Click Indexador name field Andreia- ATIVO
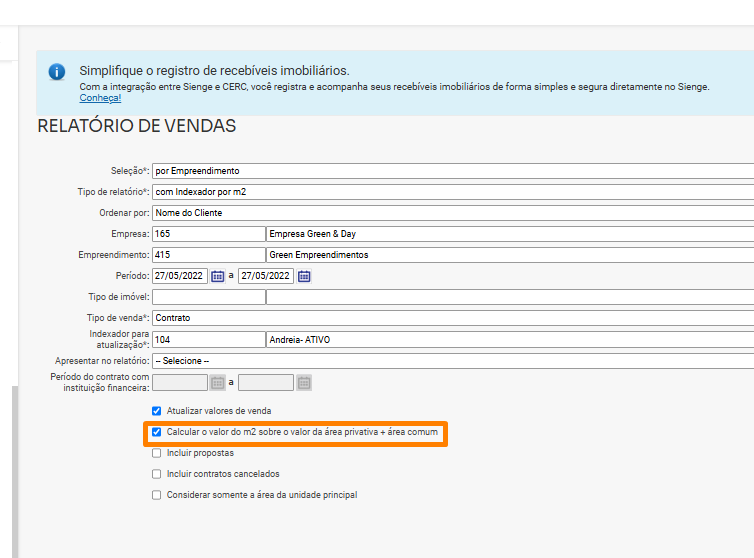The height and width of the screenshot is (558, 754). click(x=510, y=340)
